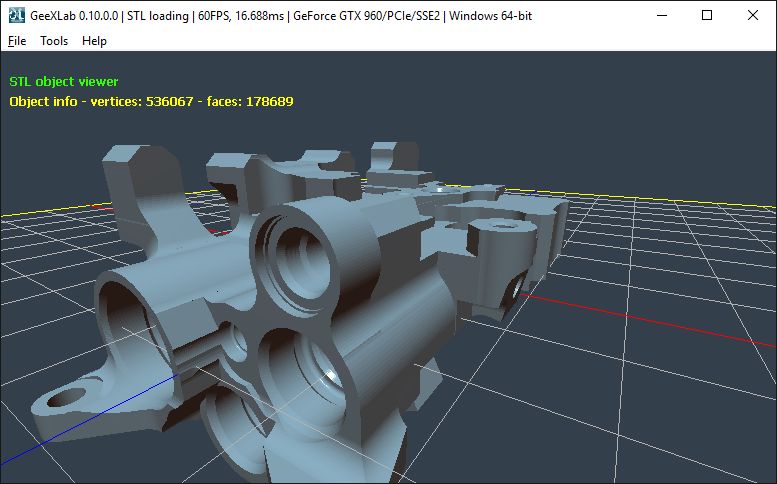Close the GeeXLab window
Image resolution: width=777 pixels, height=484 pixels.
click(753, 15)
